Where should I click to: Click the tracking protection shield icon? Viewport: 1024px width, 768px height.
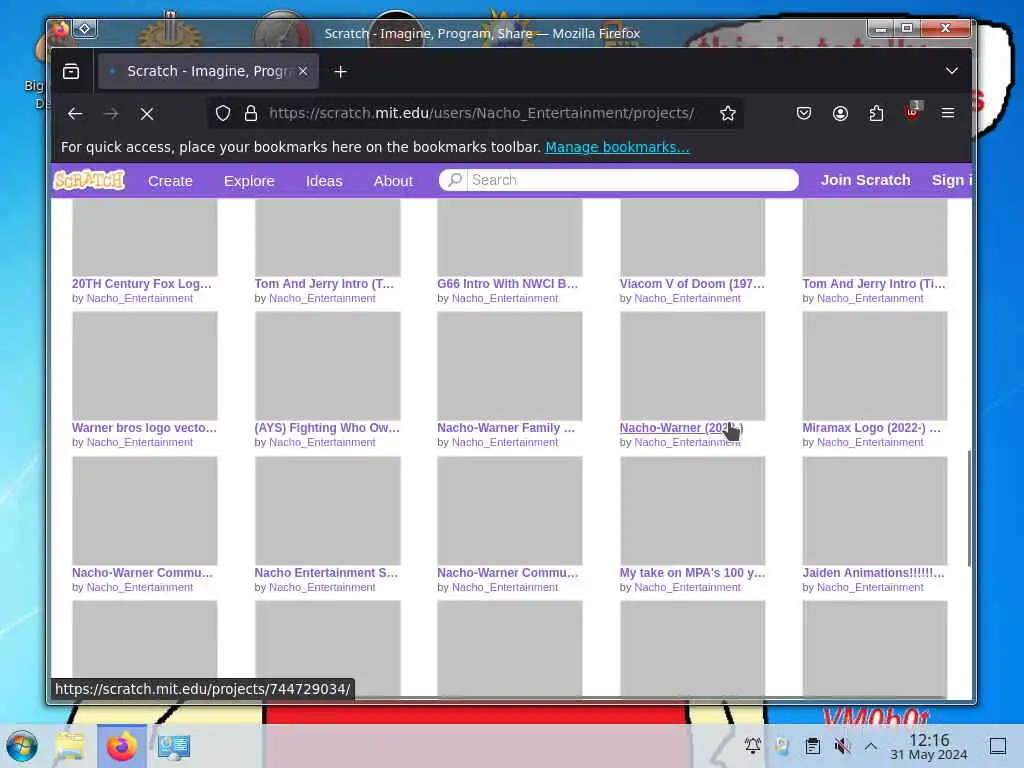223,114
